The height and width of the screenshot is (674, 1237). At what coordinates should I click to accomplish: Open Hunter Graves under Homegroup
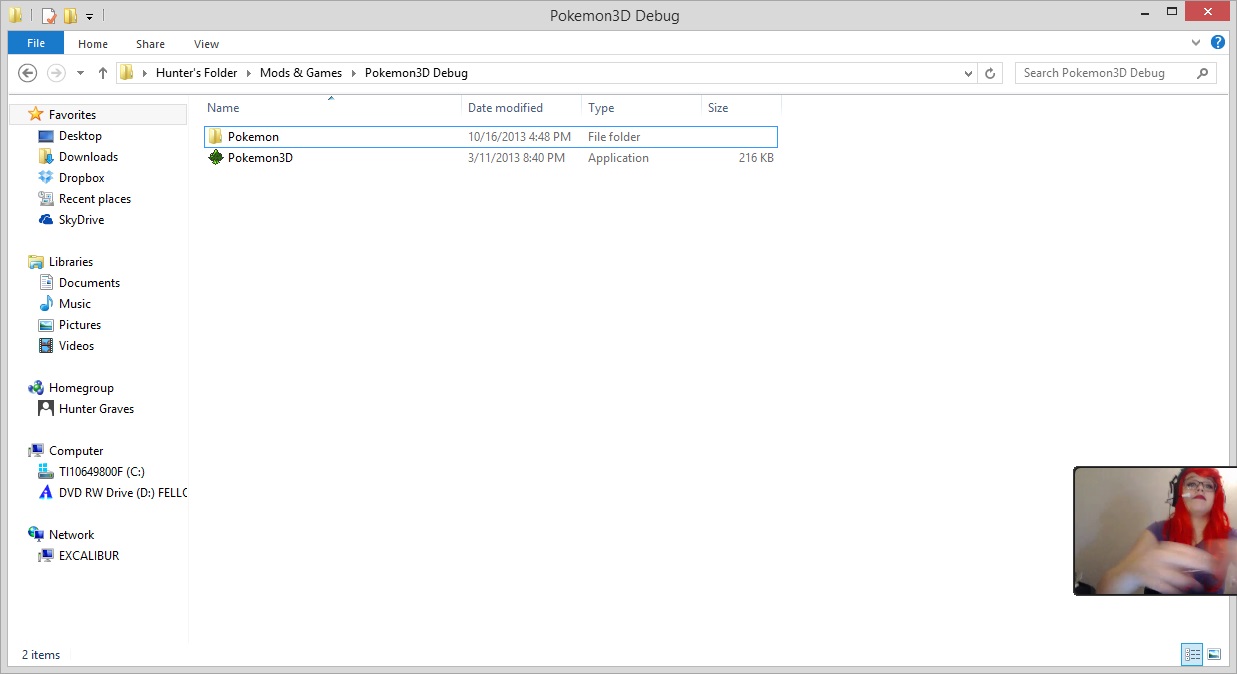(96, 409)
